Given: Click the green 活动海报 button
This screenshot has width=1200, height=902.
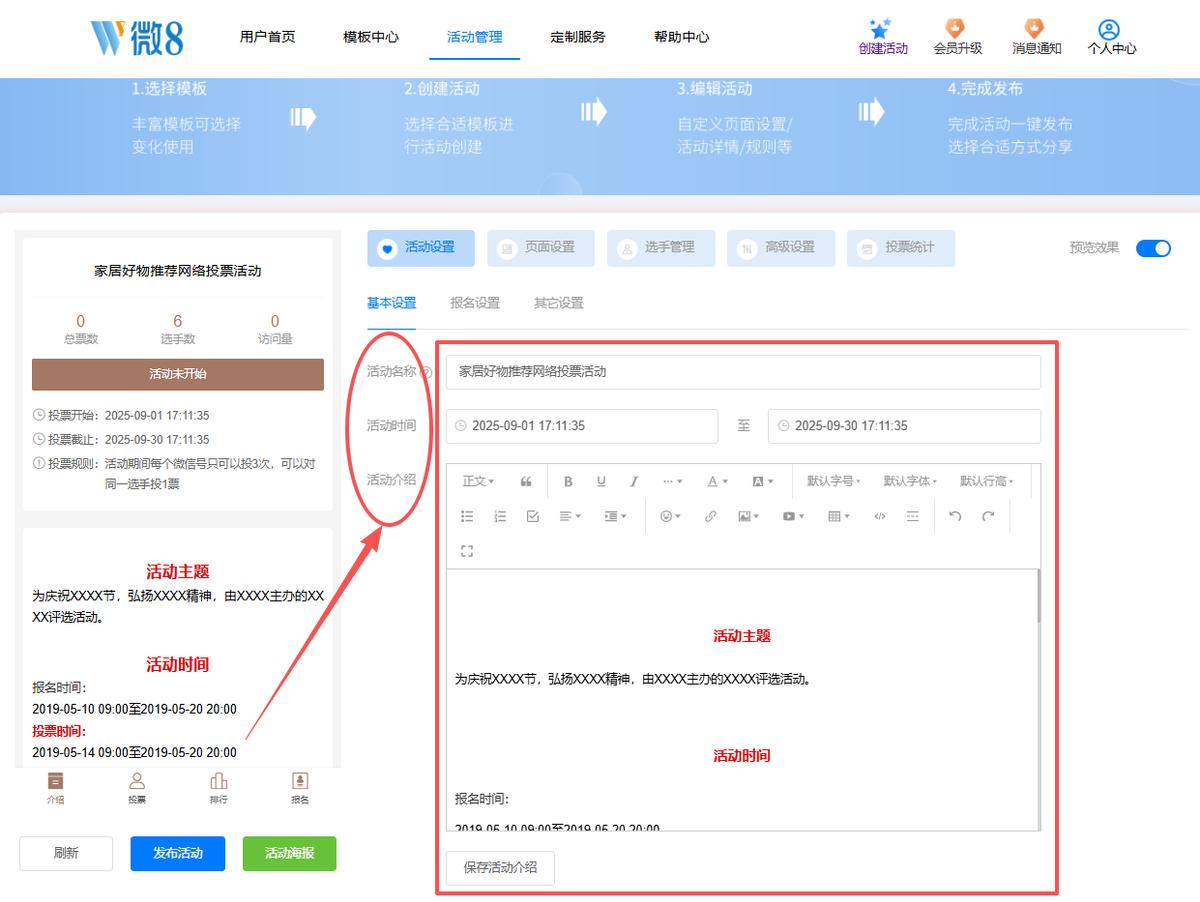Looking at the screenshot, I should pyautogui.click(x=290, y=853).
